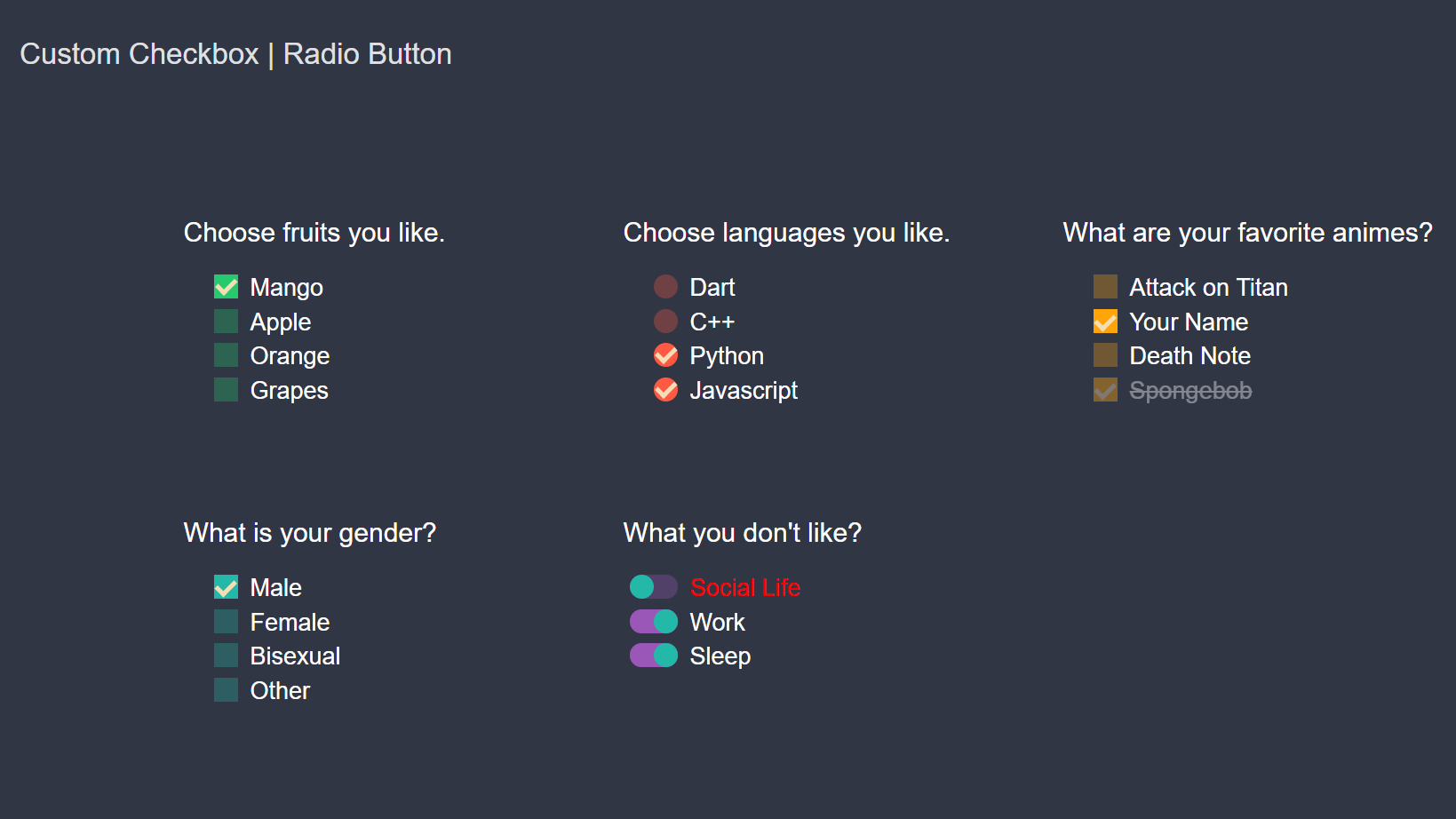Screen dimensions: 1456x819
Task: Click the Male gender radio box
Action: point(226,587)
